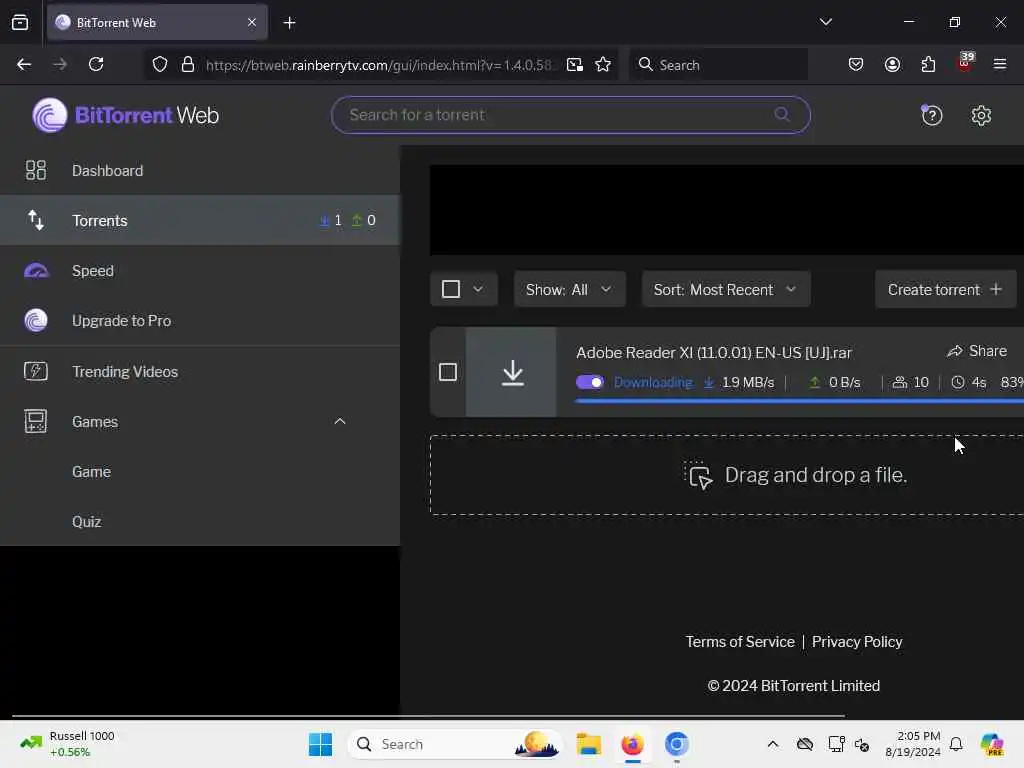Click the Russell 1000 stock widget
The image size is (1024, 768).
point(68,744)
